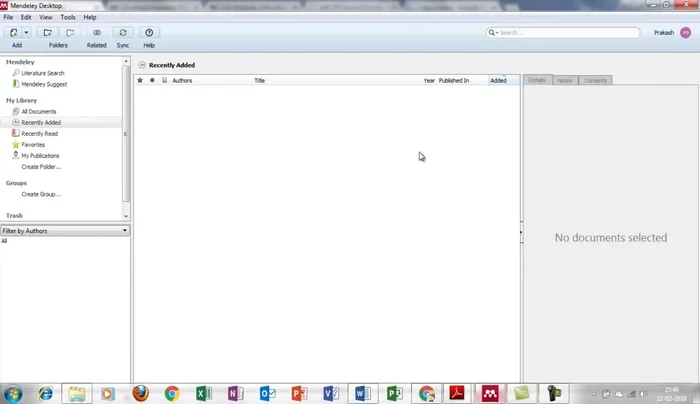Switch to the Contents tab

coord(595,80)
